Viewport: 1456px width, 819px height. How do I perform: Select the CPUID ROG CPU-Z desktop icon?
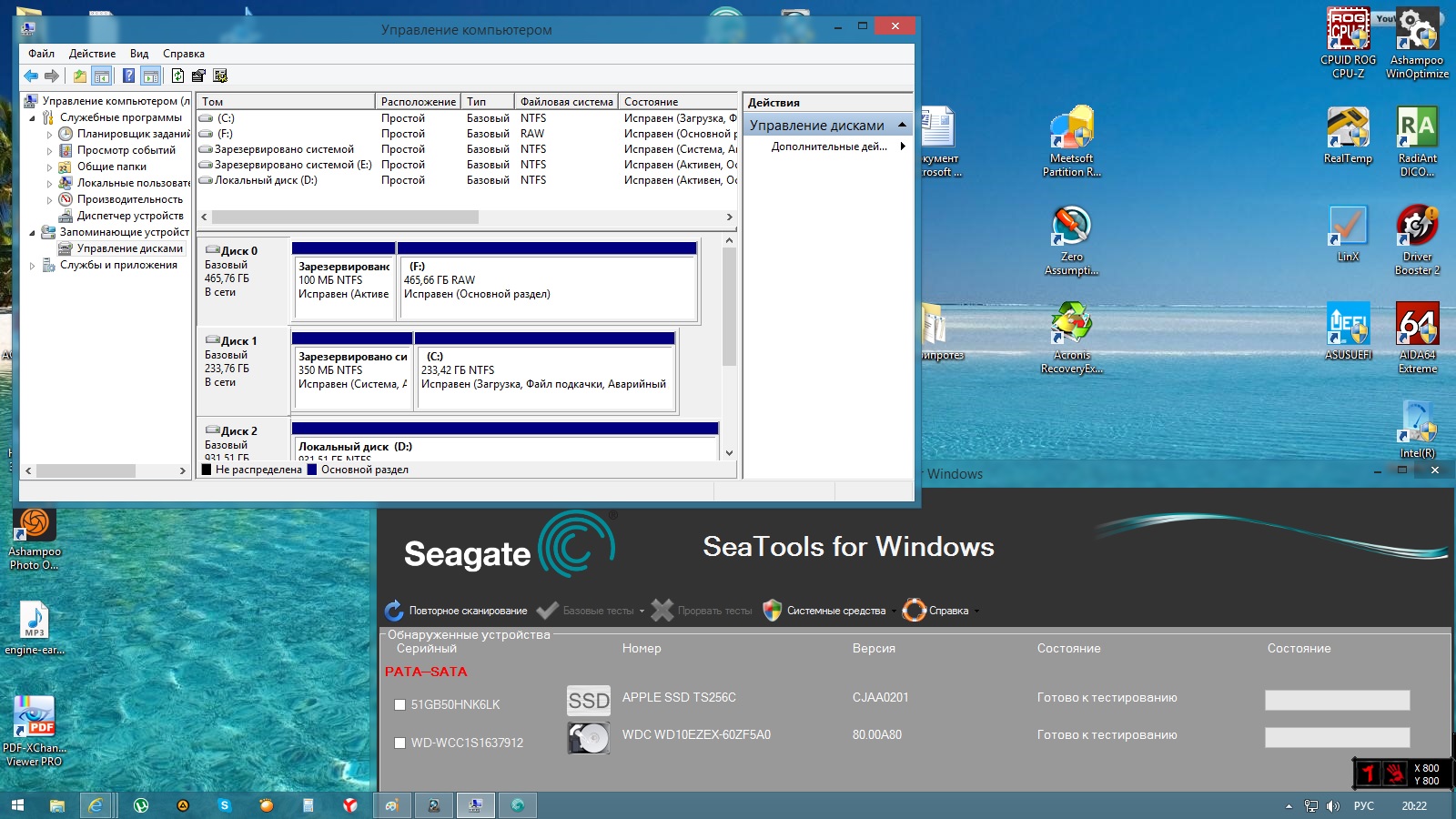(1349, 44)
